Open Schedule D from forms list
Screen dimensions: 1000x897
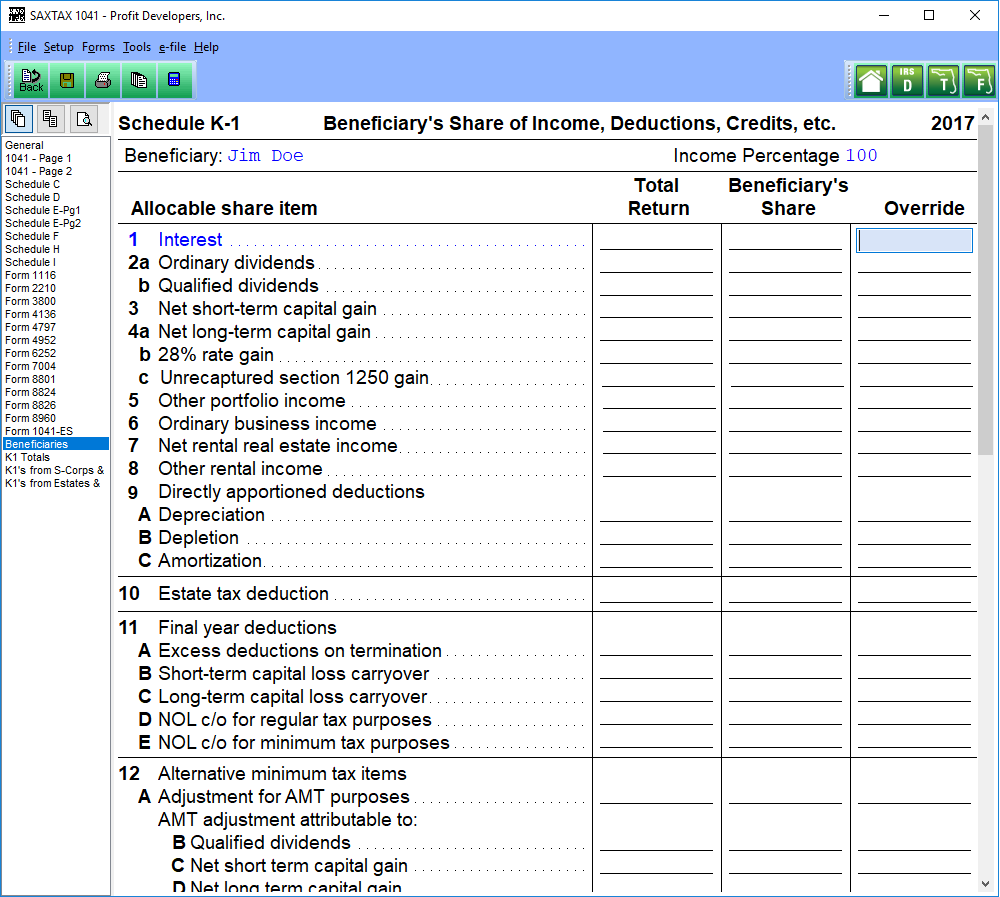pyautogui.click(x=56, y=197)
